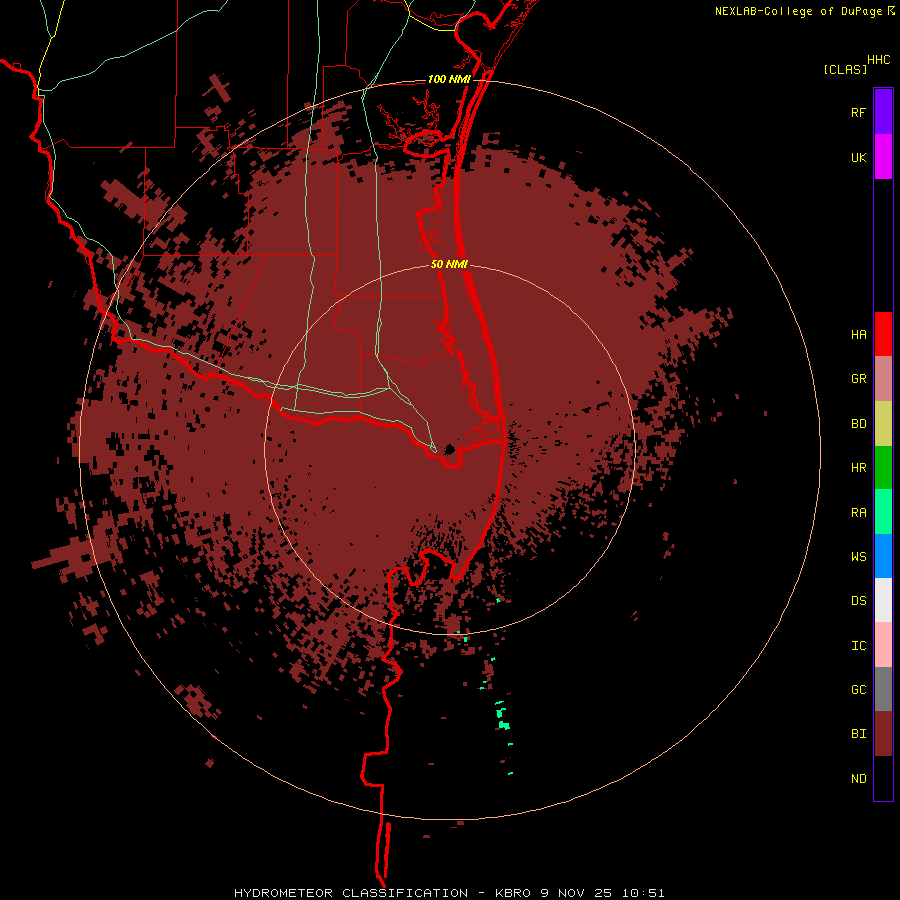
Task: Click the RF legend label
Action: tap(858, 112)
